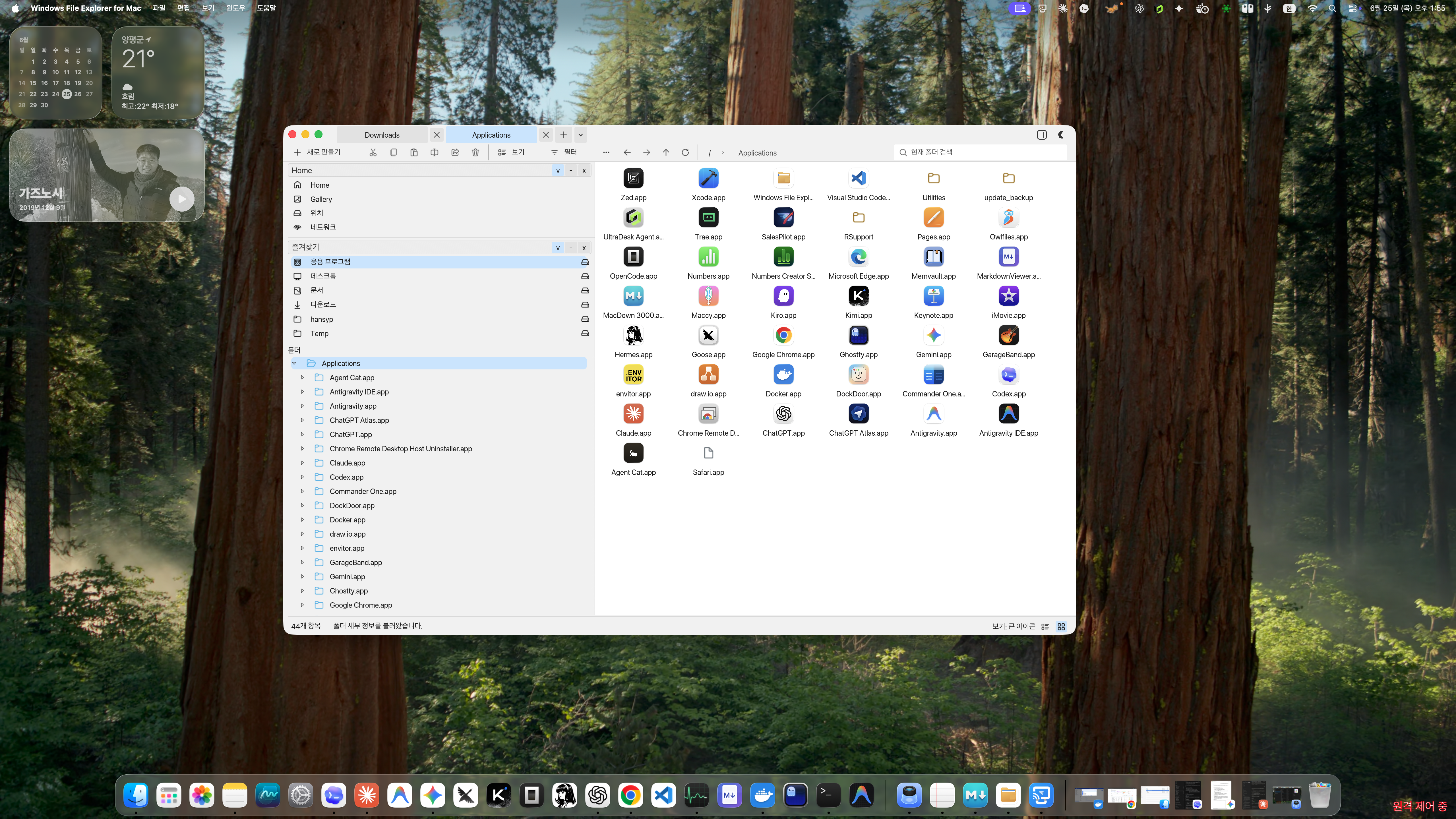The height and width of the screenshot is (819, 1456).
Task: Close the Downloads tab
Action: 436,135
